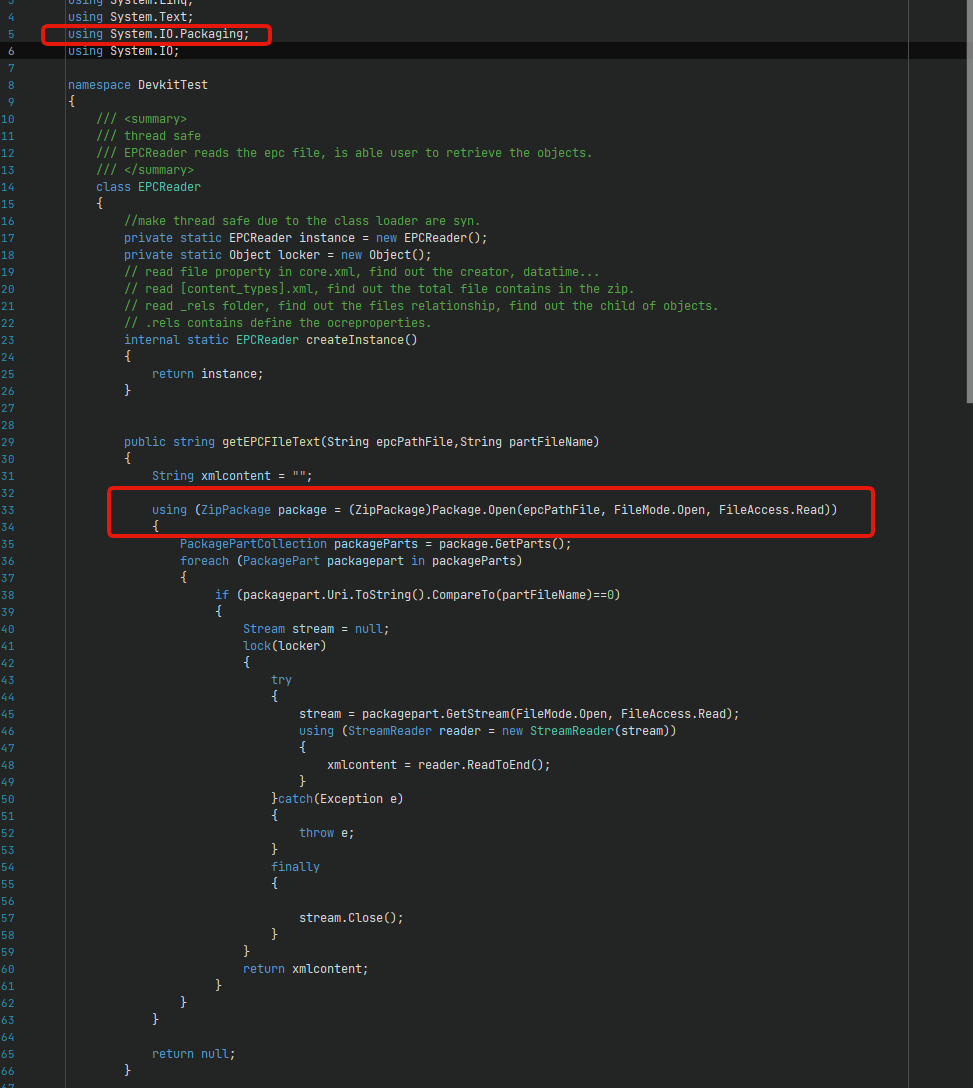Click the 'using System.IO.Packaging;' import line

click(158, 34)
